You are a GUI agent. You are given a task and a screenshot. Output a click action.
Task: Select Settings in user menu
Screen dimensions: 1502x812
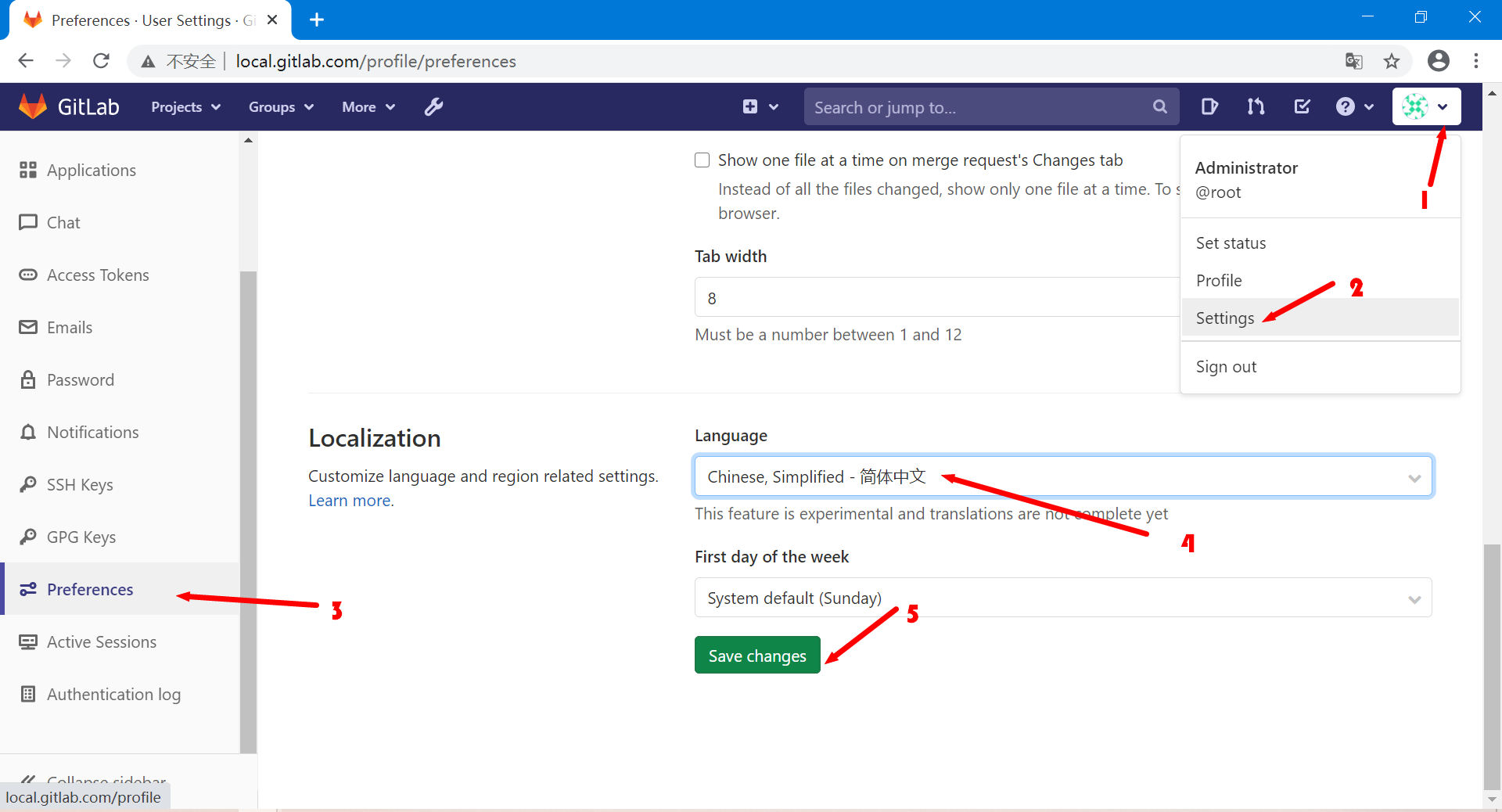pyautogui.click(x=1321, y=318)
